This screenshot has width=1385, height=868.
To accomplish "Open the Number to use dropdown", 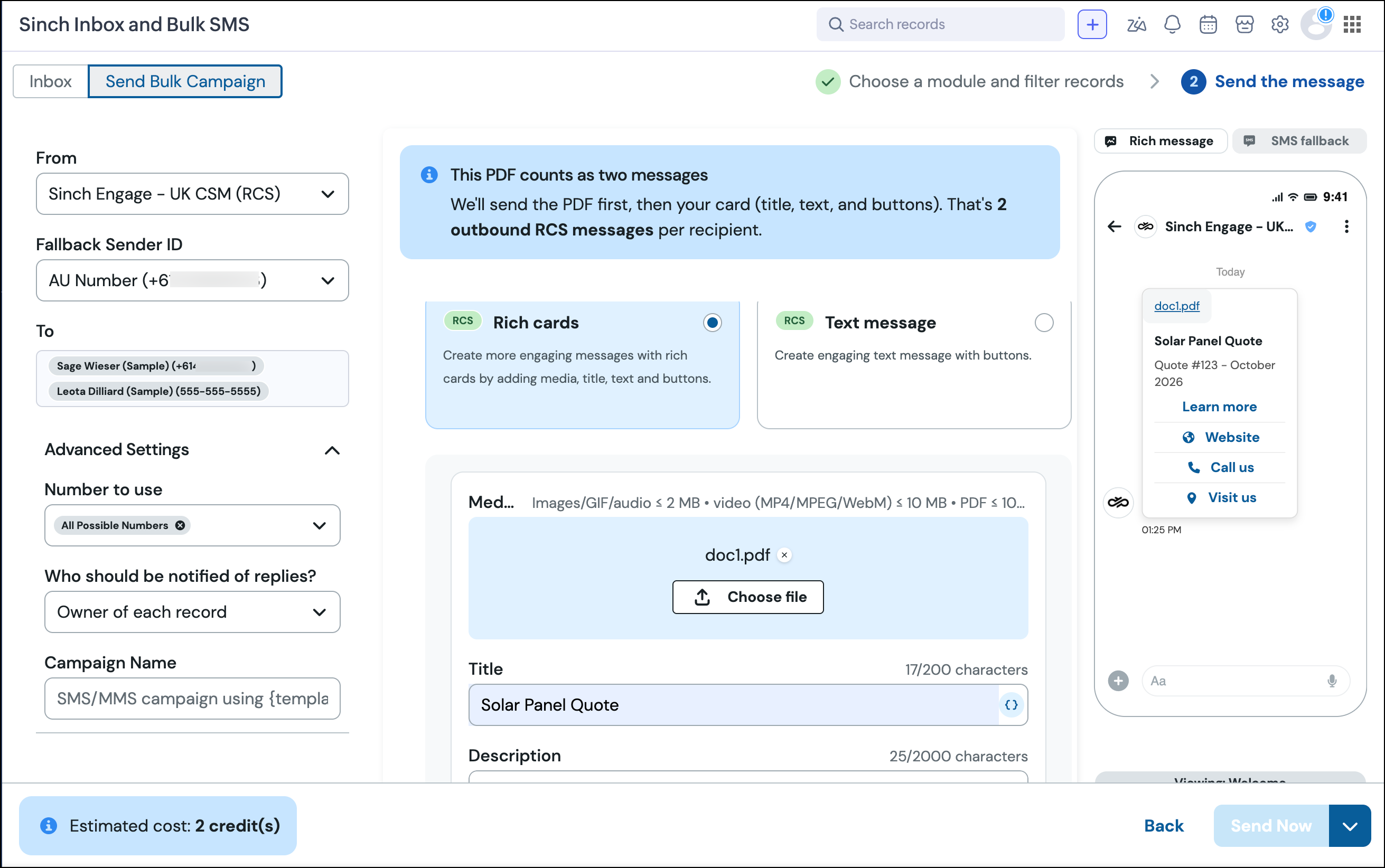I will click(x=192, y=525).
